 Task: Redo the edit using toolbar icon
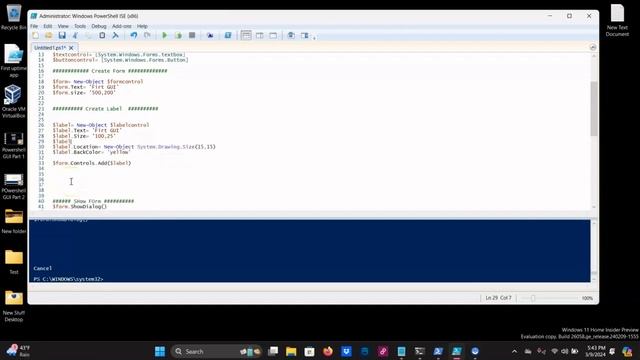tap(147, 36)
